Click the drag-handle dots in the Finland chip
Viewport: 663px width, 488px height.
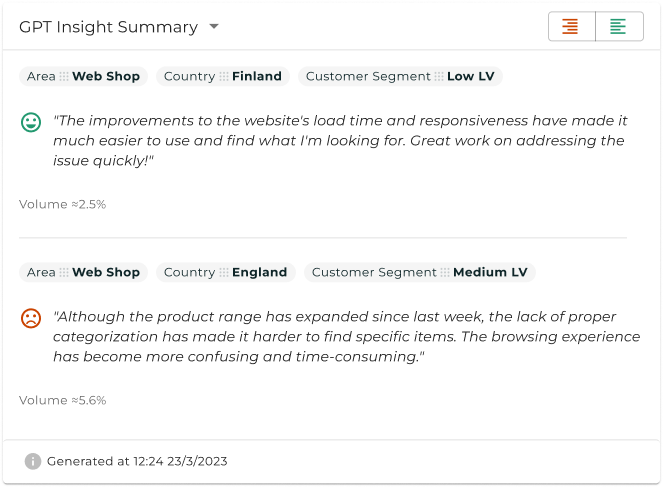[x=224, y=76]
